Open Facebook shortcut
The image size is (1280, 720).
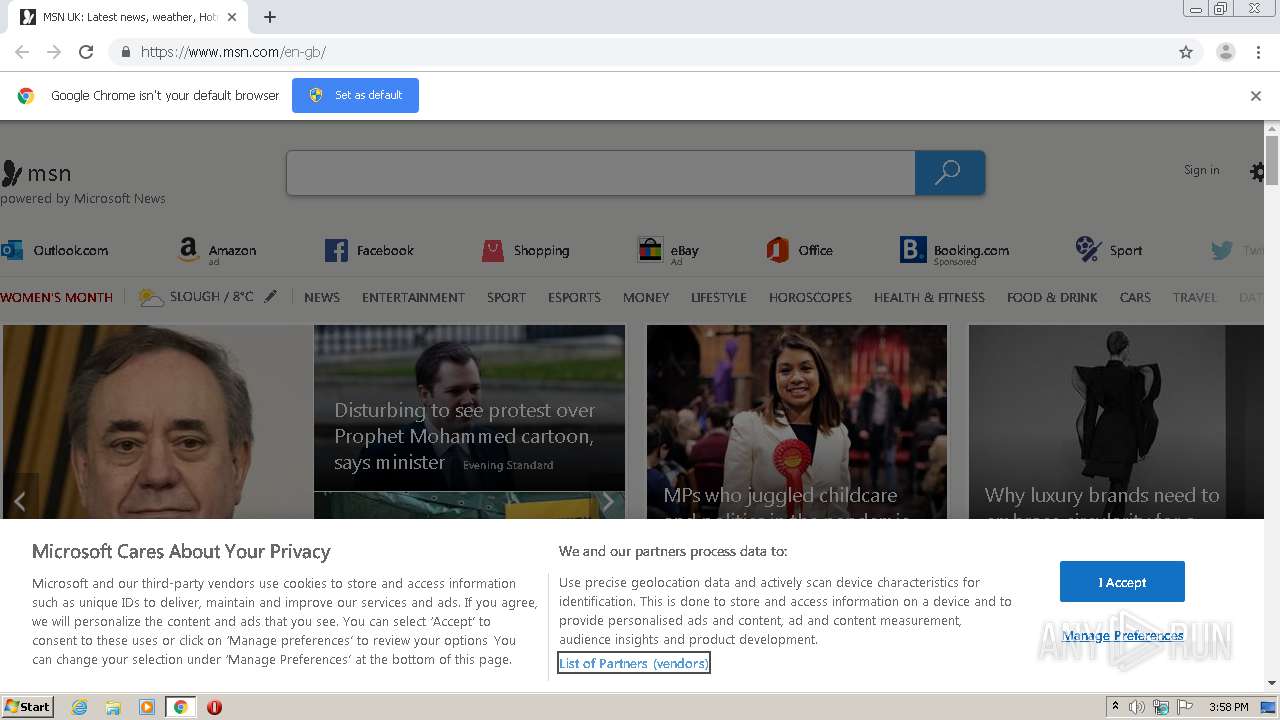369,250
